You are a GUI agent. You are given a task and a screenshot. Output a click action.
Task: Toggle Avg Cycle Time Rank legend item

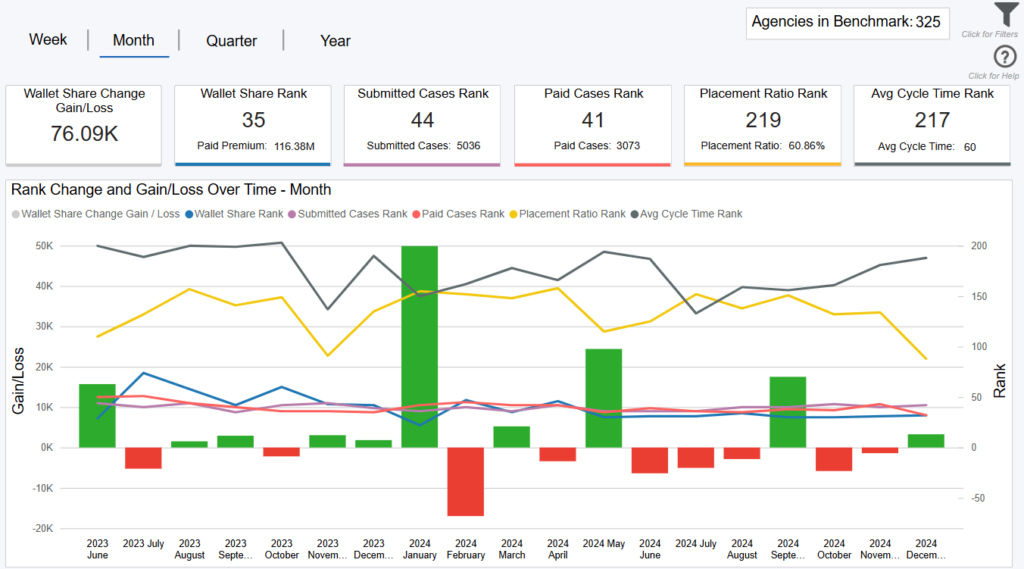click(x=691, y=214)
